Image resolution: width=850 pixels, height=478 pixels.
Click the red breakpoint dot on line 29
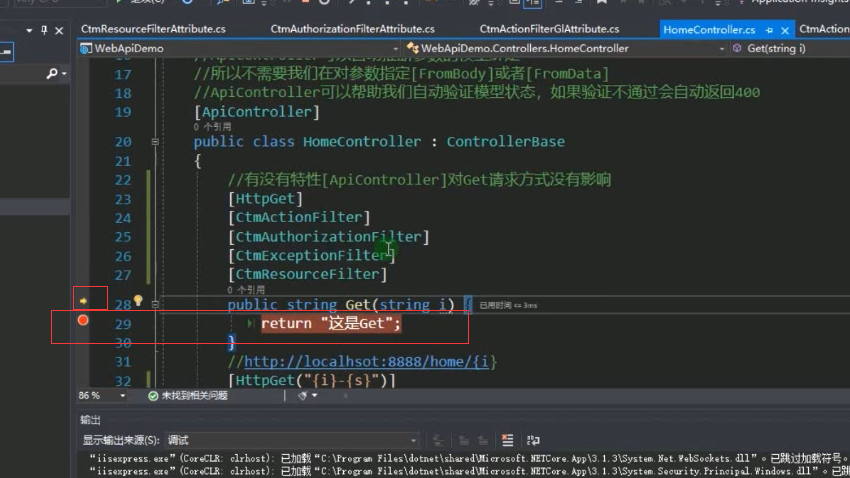(83, 320)
